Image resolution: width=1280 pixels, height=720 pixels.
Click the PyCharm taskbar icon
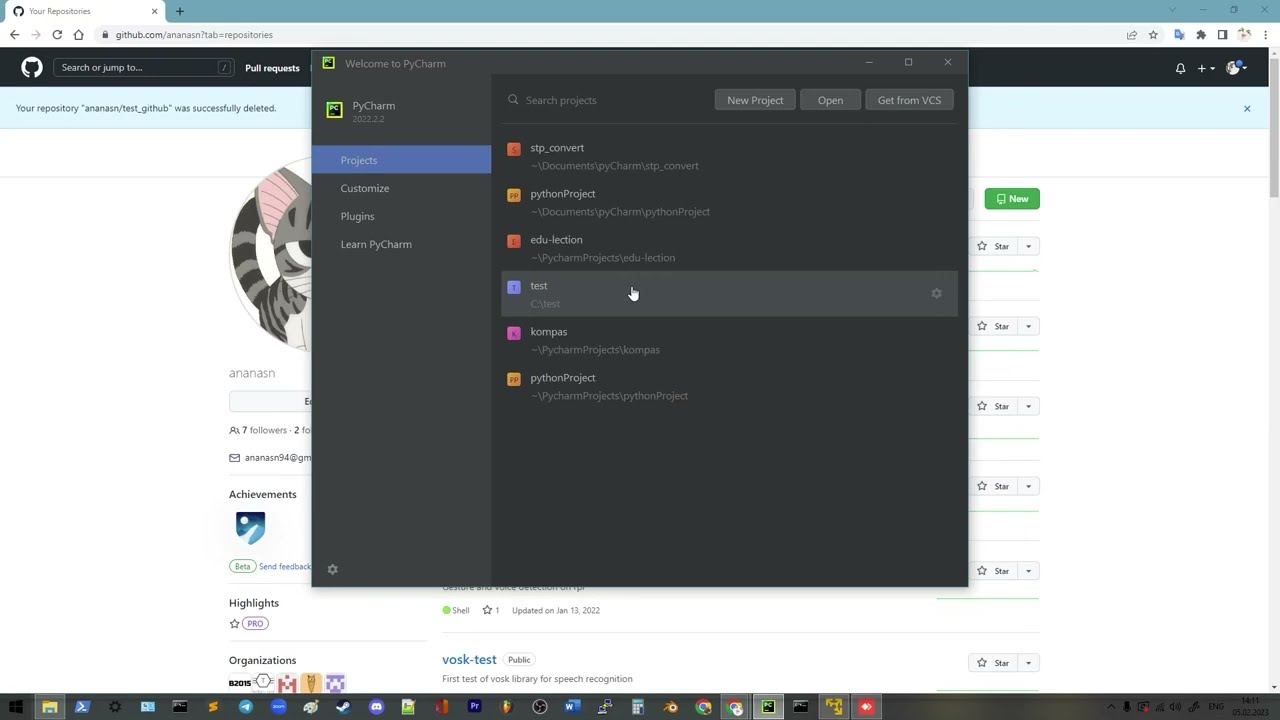768,707
